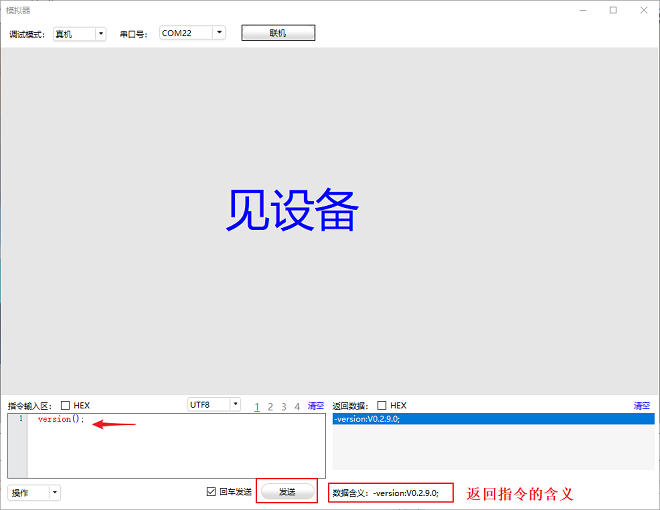Switch to command tab 2
The height and width of the screenshot is (510, 660).
click(x=270, y=406)
